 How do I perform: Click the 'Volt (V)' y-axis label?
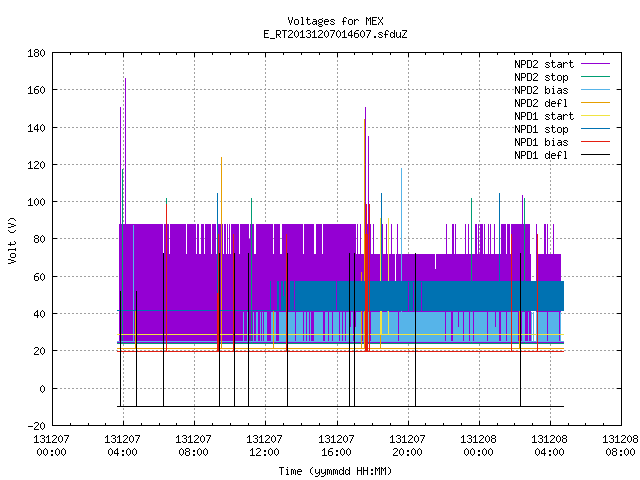[x=12, y=240]
